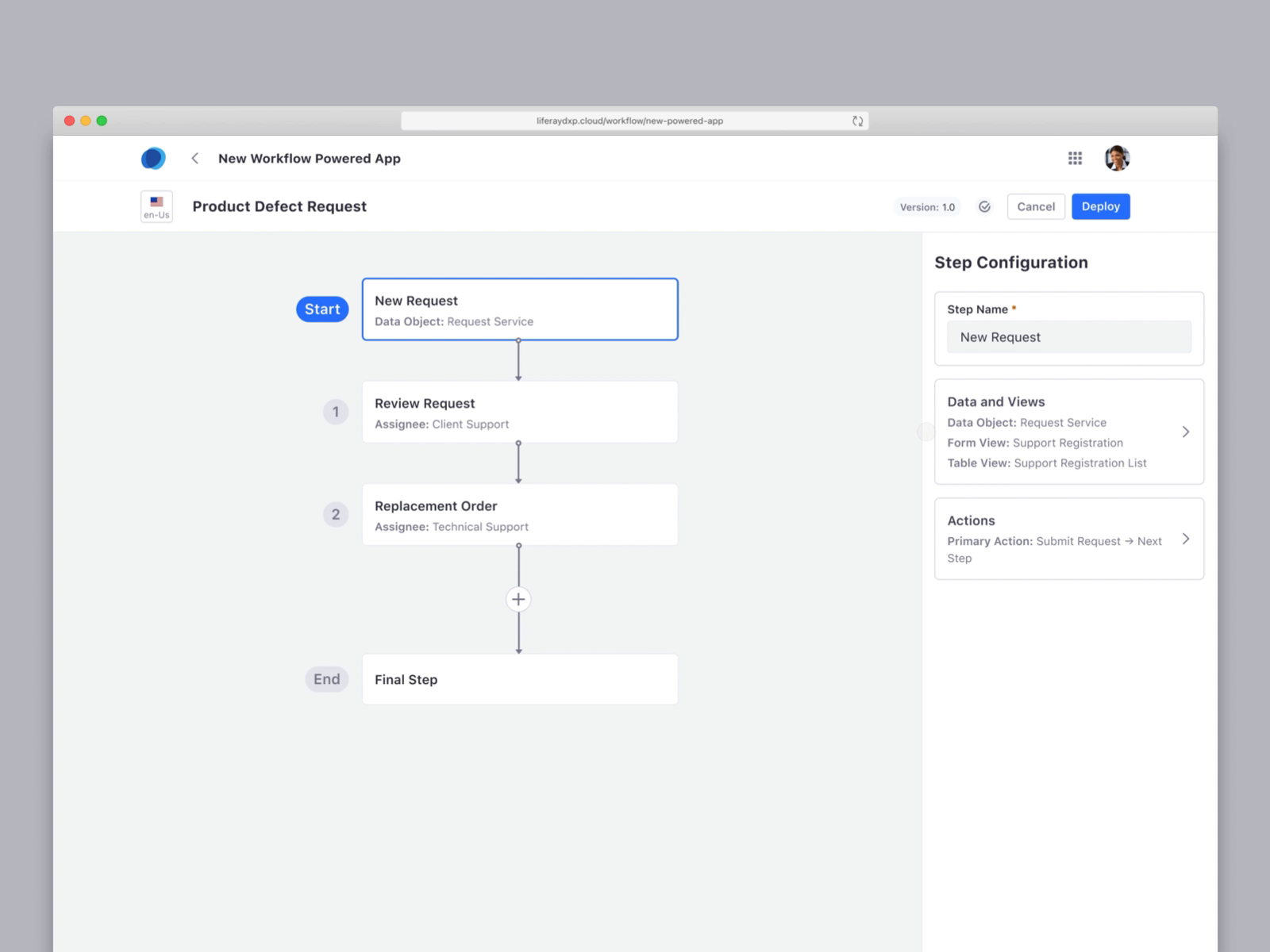
Task: Click the blue Liferay logo
Action: (152, 158)
